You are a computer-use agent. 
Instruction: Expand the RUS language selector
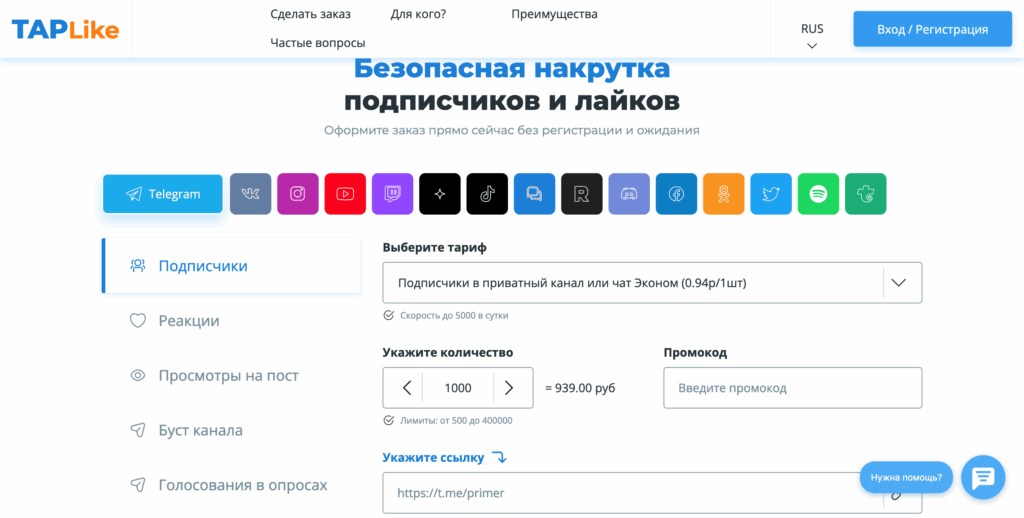(x=812, y=36)
